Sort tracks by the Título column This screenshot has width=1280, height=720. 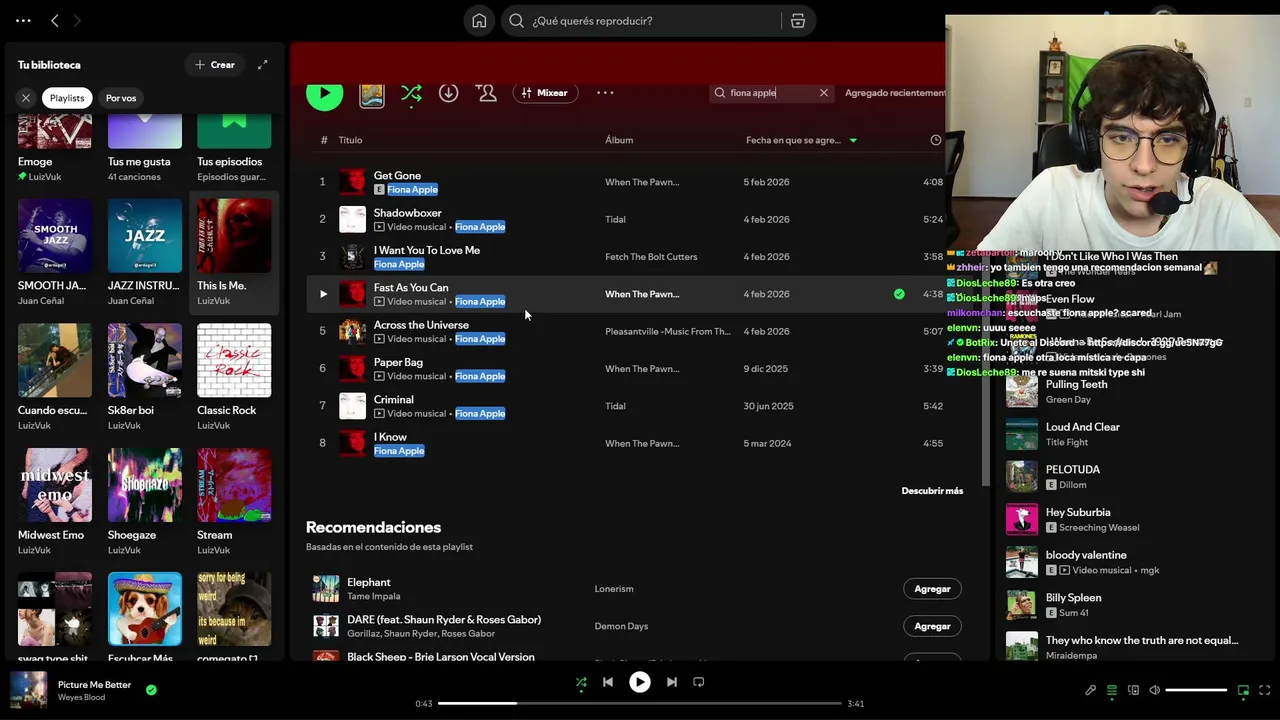coord(350,140)
